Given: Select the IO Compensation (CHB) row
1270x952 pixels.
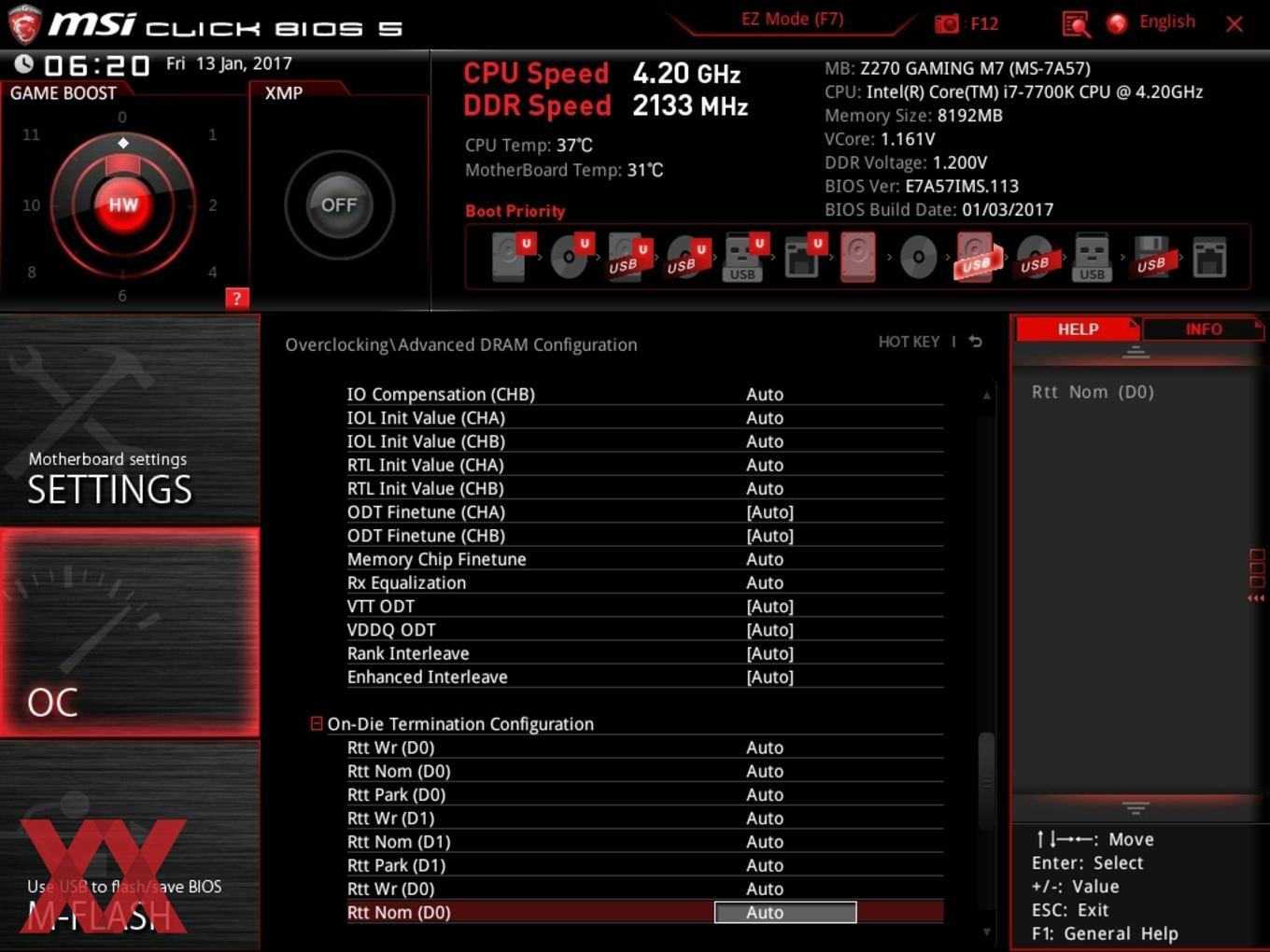Looking at the screenshot, I should point(644,394).
